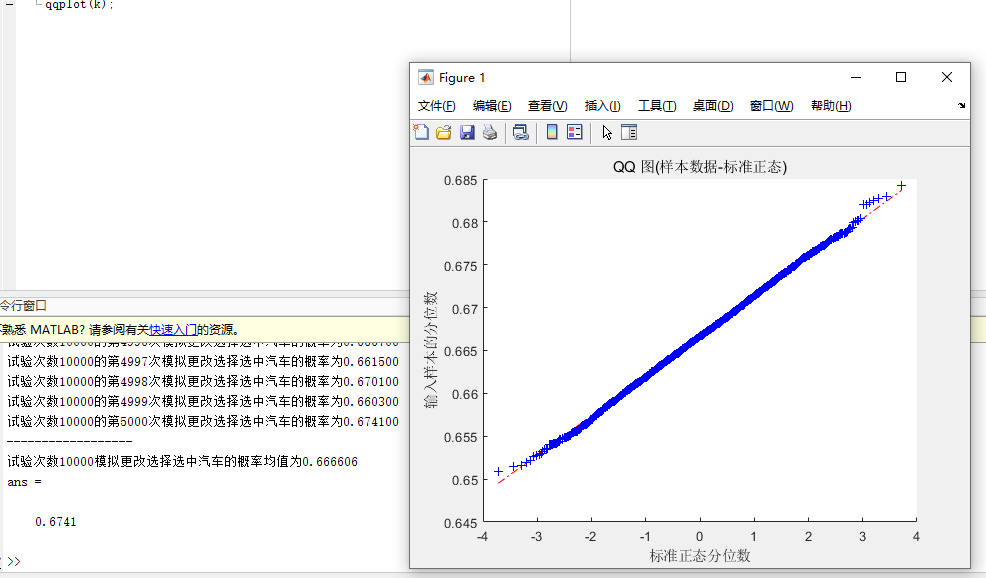The height and width of the screenshot is (578, 986).
Task: Click the New Figure toolbar icon
Action: click(x=421, y=132)
